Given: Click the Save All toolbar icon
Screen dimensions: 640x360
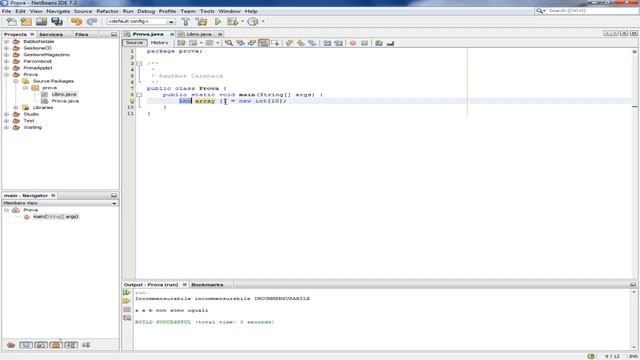Looking at the screenshot, I should 57,22.
